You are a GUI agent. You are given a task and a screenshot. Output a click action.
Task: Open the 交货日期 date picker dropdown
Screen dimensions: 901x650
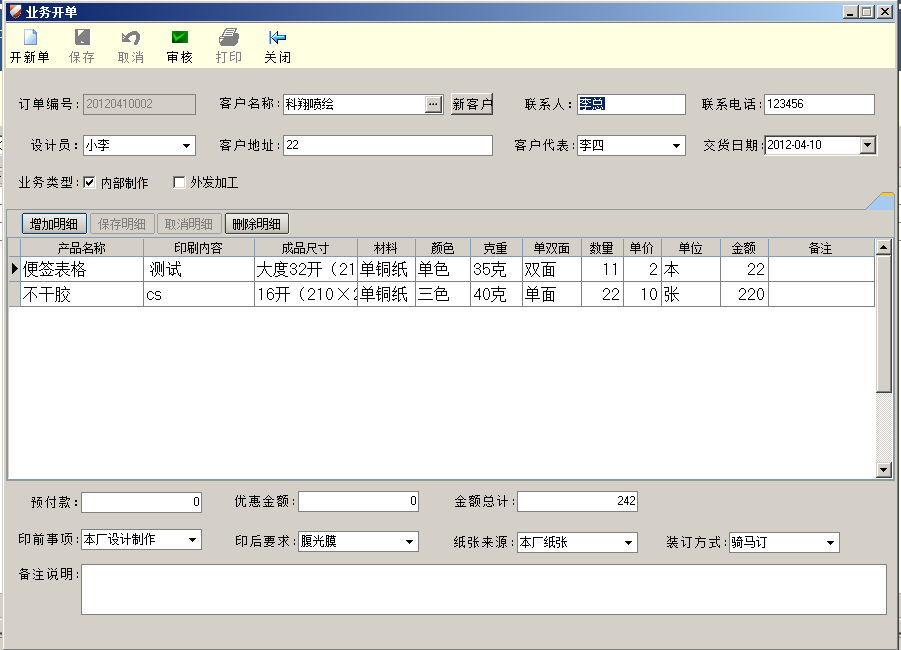coord(867,145)
